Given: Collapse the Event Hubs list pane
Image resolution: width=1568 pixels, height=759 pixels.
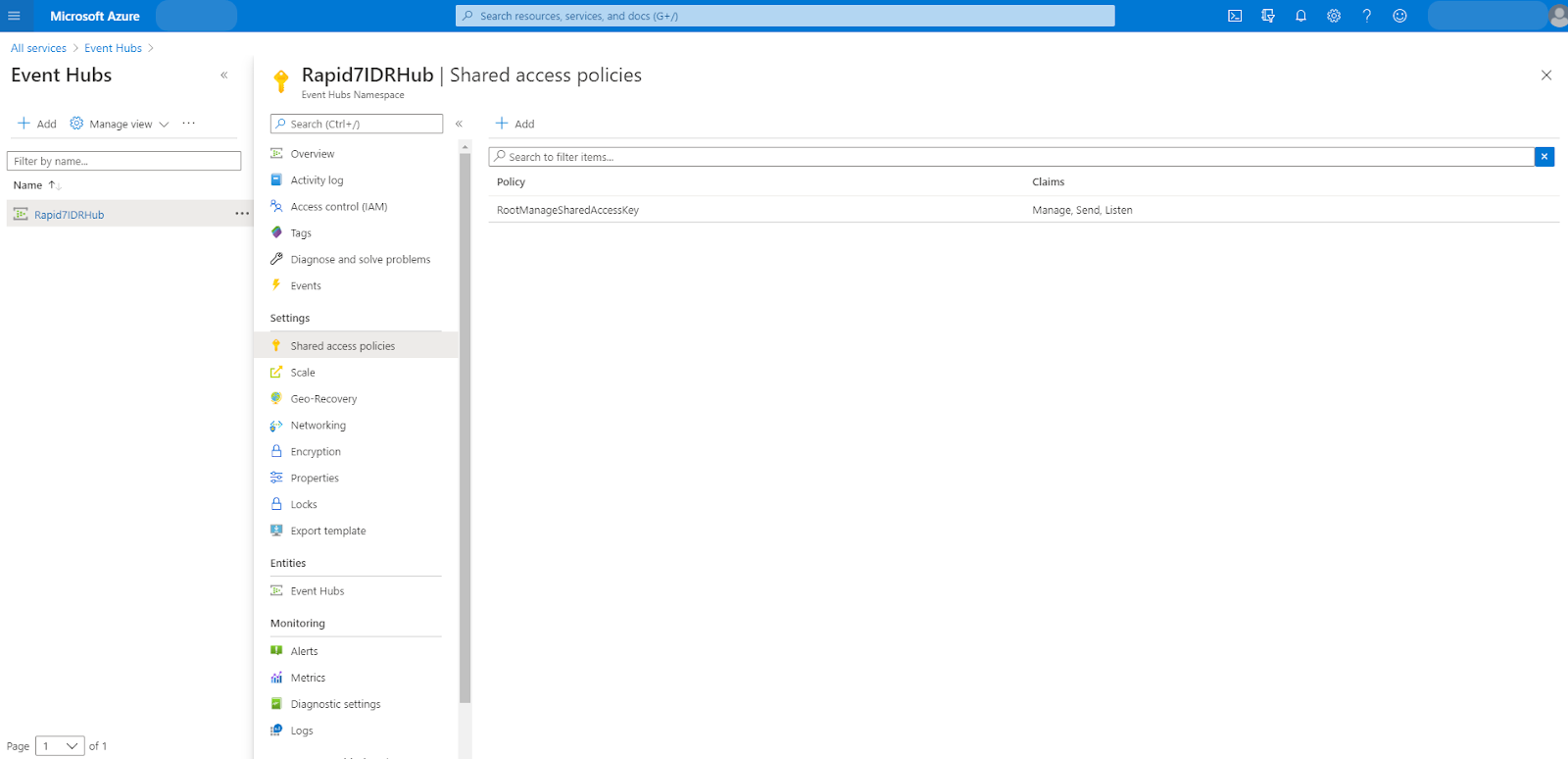Looking at the screenshot, I should tap(224, 76).
